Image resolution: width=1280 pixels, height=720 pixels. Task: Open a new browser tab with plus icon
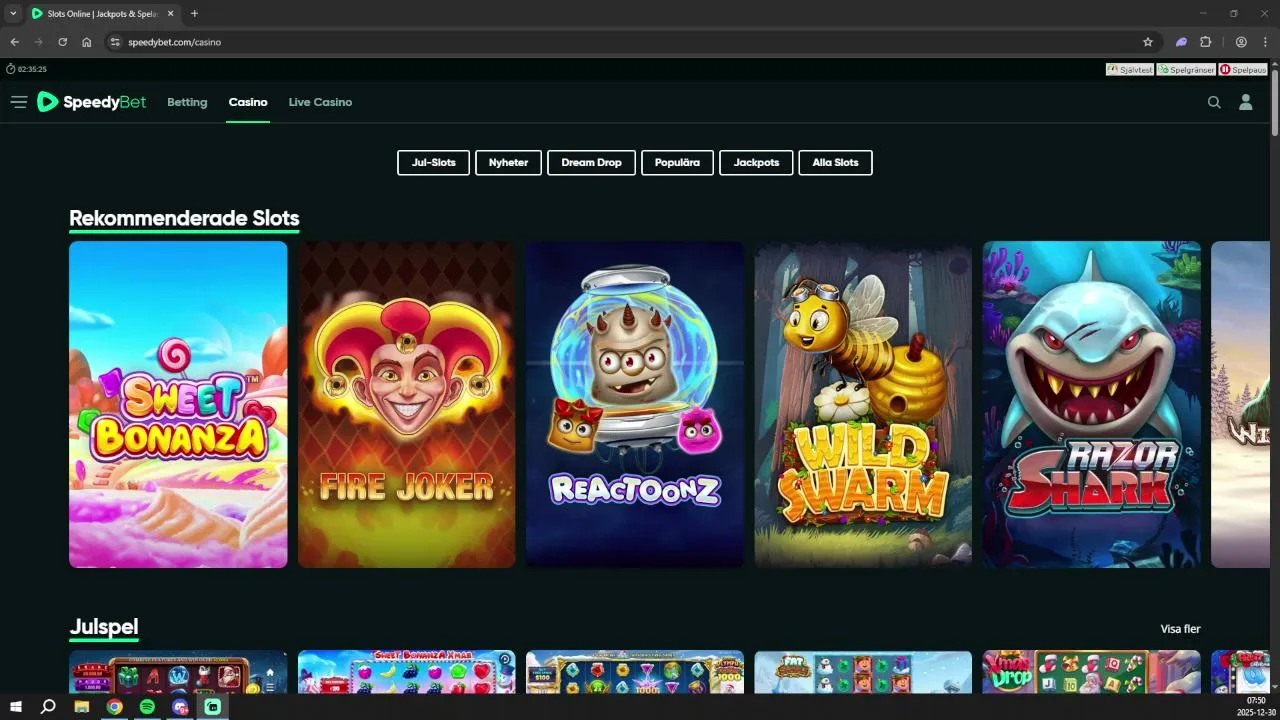click(x=194, y=14)
